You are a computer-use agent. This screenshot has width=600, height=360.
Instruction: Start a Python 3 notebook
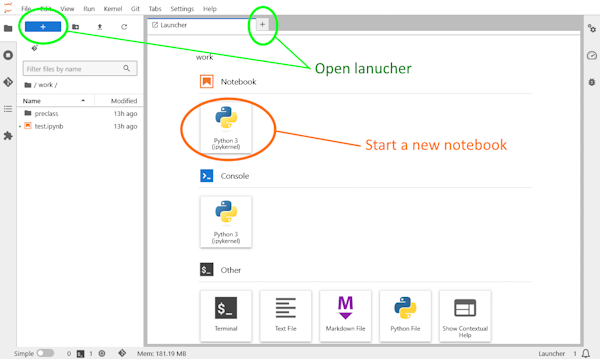[x=226, y=127]
